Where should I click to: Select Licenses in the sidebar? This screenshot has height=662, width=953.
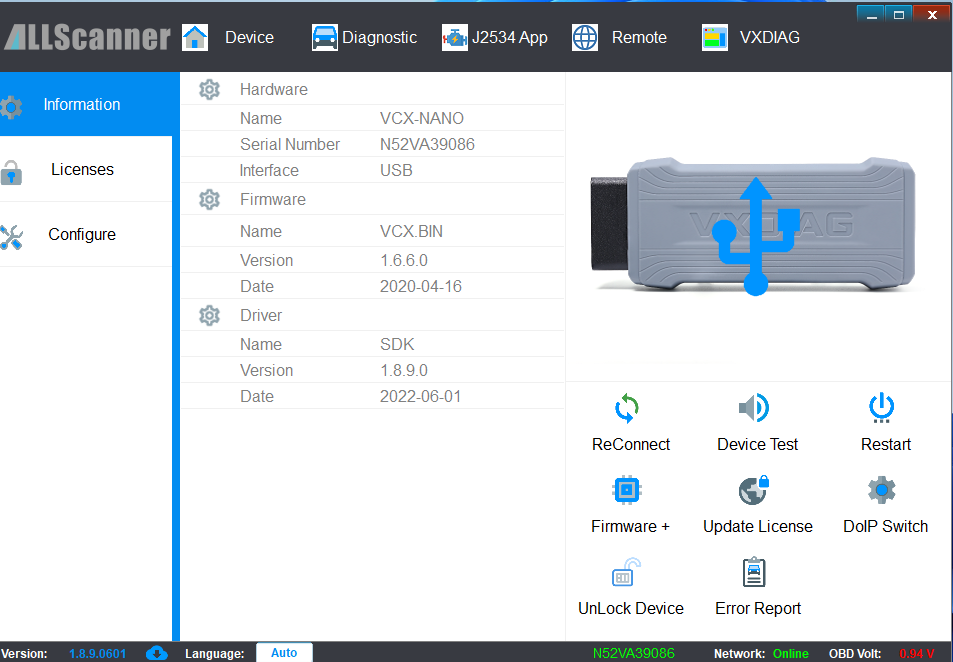[x=82, y=170]
